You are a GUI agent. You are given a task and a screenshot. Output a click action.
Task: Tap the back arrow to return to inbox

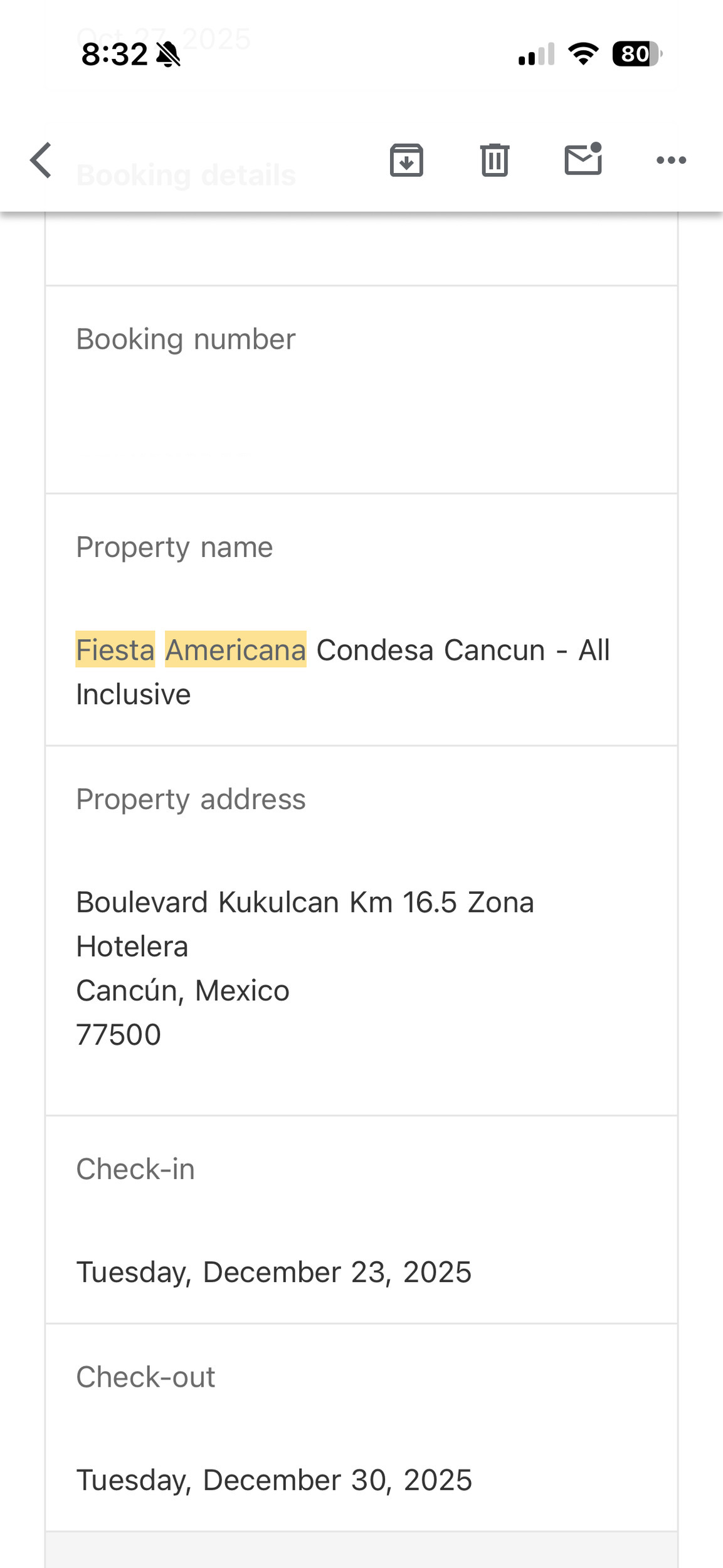(41, 161)
